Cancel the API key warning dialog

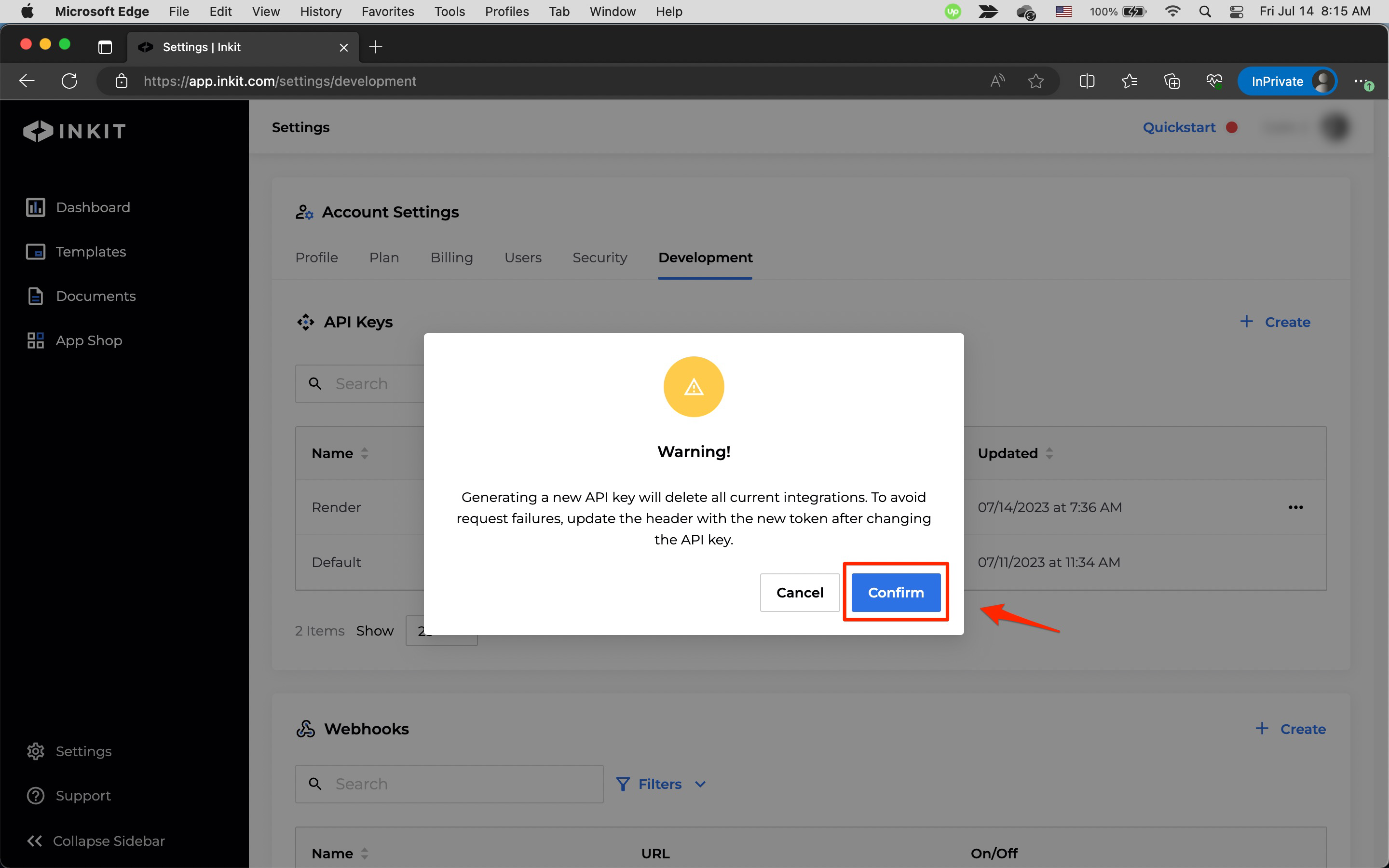(799, 593)
